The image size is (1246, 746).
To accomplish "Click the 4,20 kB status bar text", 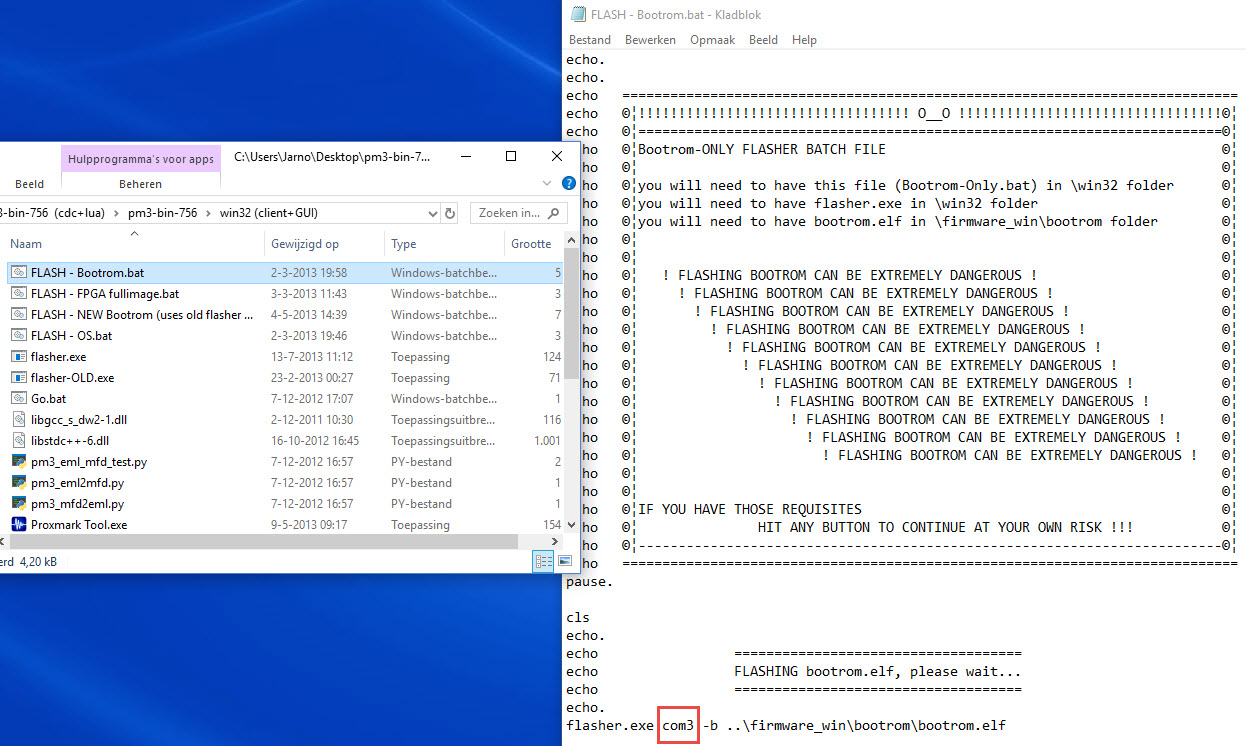I will (x=38, y=562).
